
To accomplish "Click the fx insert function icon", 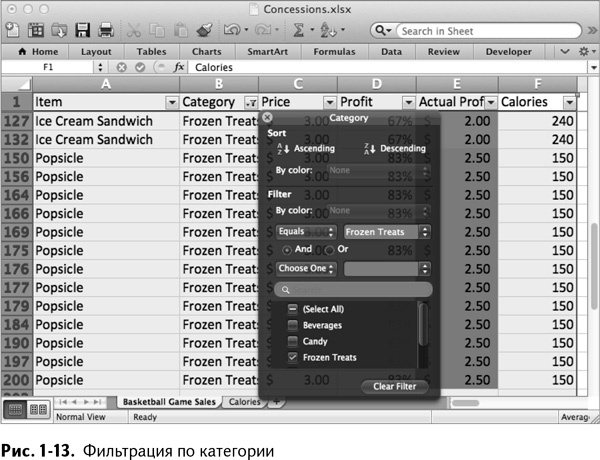I will click(x=179, y=67).
